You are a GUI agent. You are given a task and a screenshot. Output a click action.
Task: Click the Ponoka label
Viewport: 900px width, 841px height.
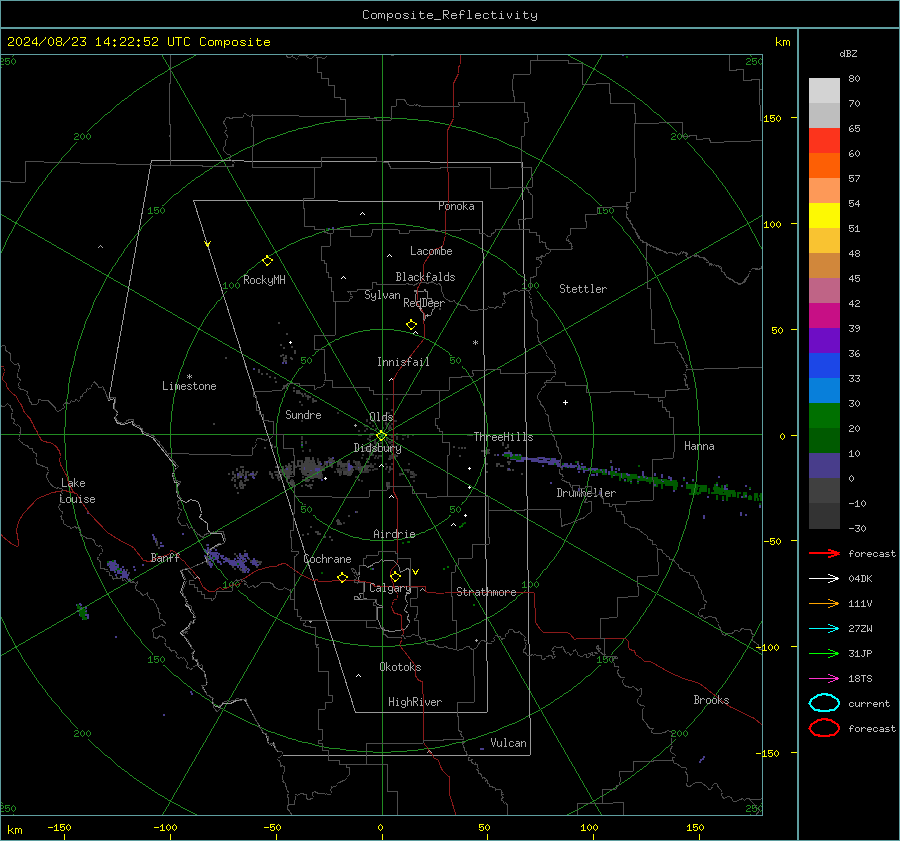(456, 206)
